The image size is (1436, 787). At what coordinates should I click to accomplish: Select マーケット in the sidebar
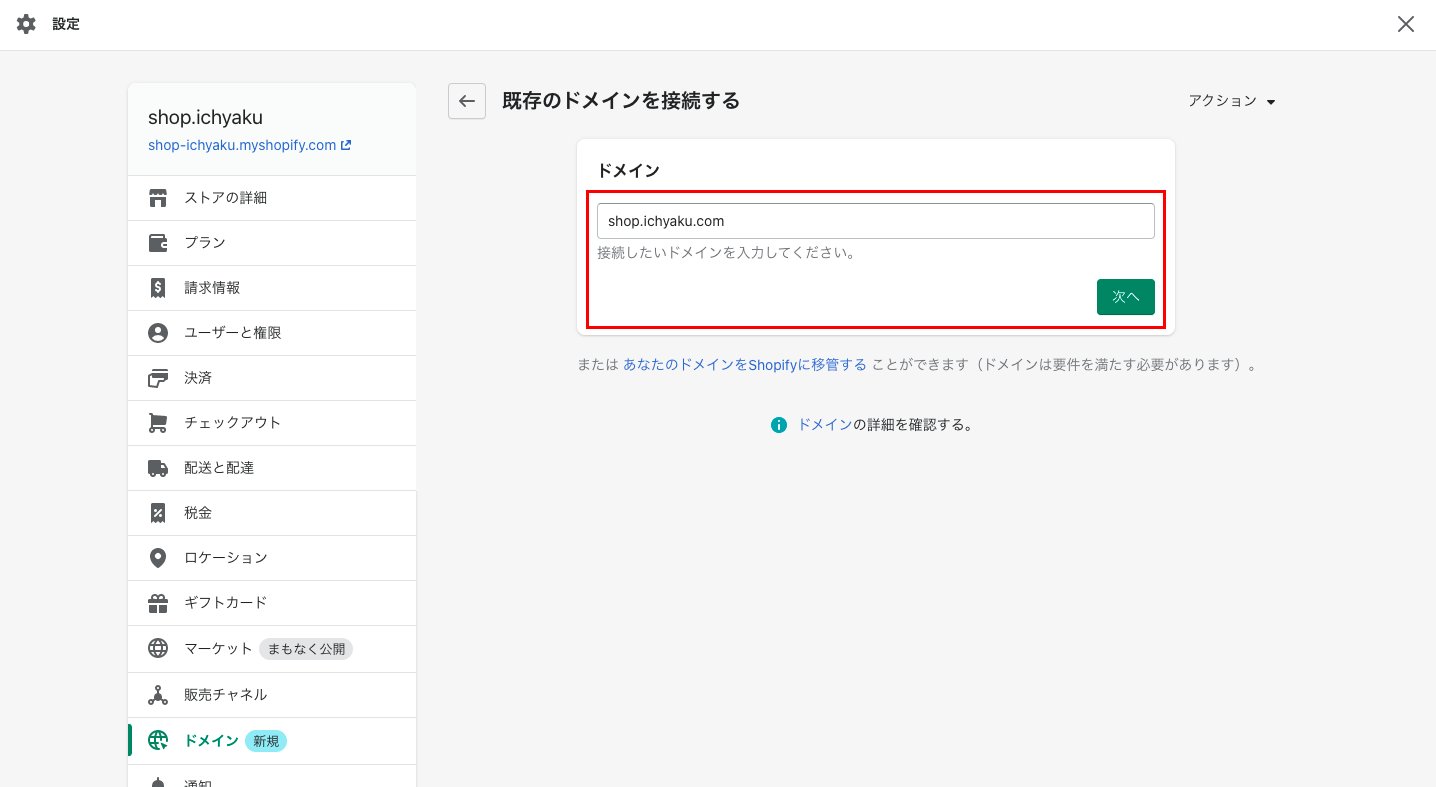(272, 649)
